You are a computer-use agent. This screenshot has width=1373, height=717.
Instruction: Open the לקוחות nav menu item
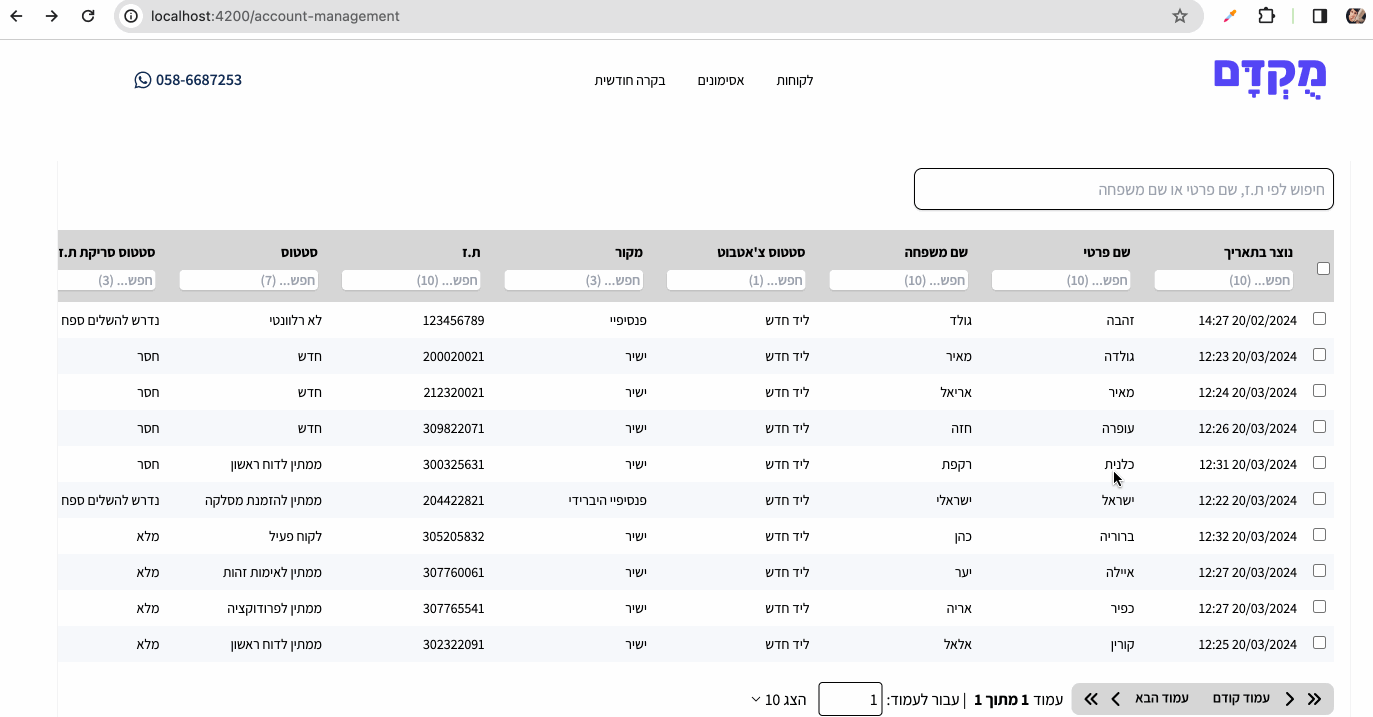[795, 80]
